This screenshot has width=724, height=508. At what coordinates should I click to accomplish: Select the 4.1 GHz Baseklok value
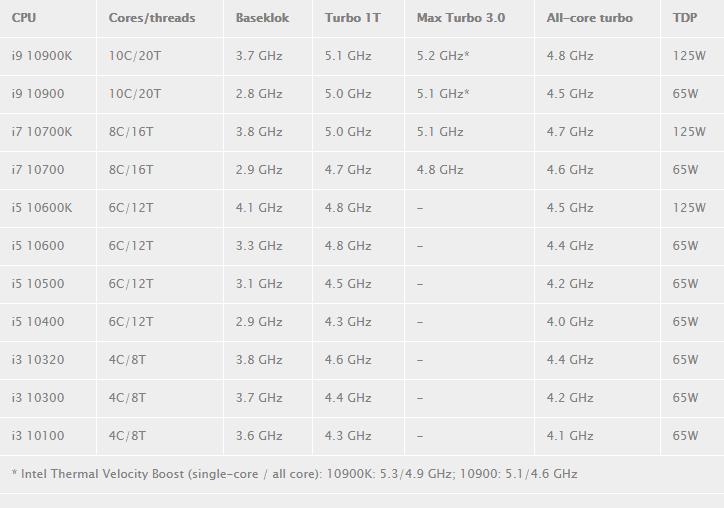259,208
